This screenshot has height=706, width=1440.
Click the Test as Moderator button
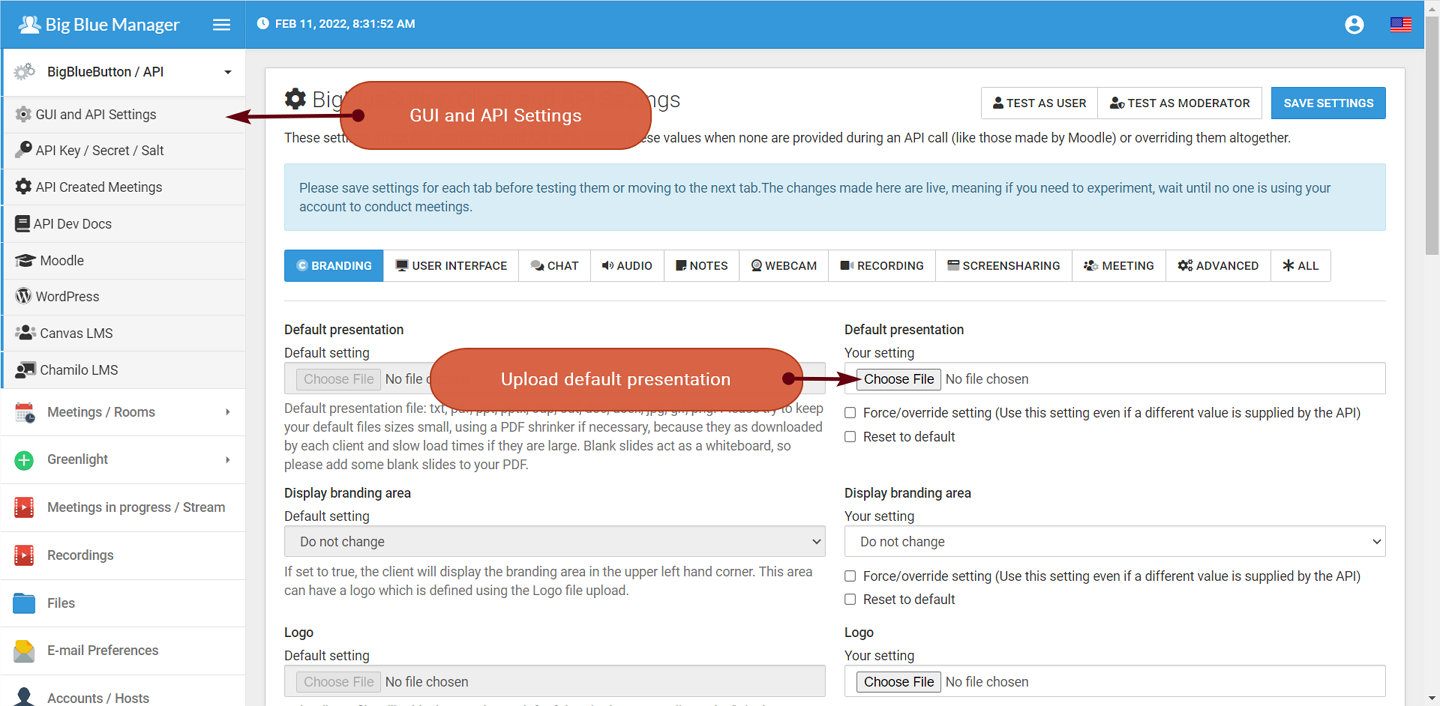(1179, 103)
